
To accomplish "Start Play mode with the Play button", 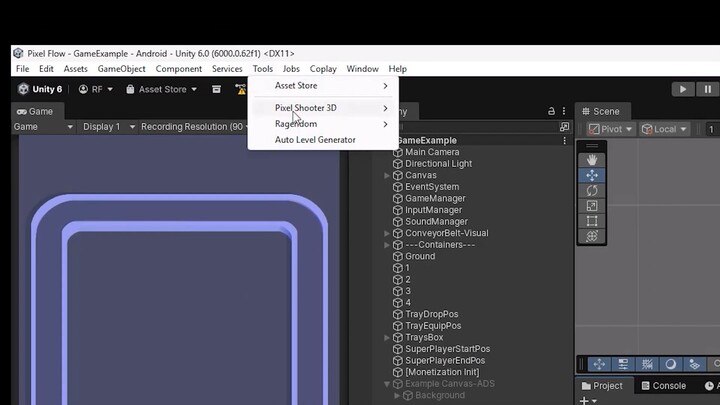I will click(683, 89).
